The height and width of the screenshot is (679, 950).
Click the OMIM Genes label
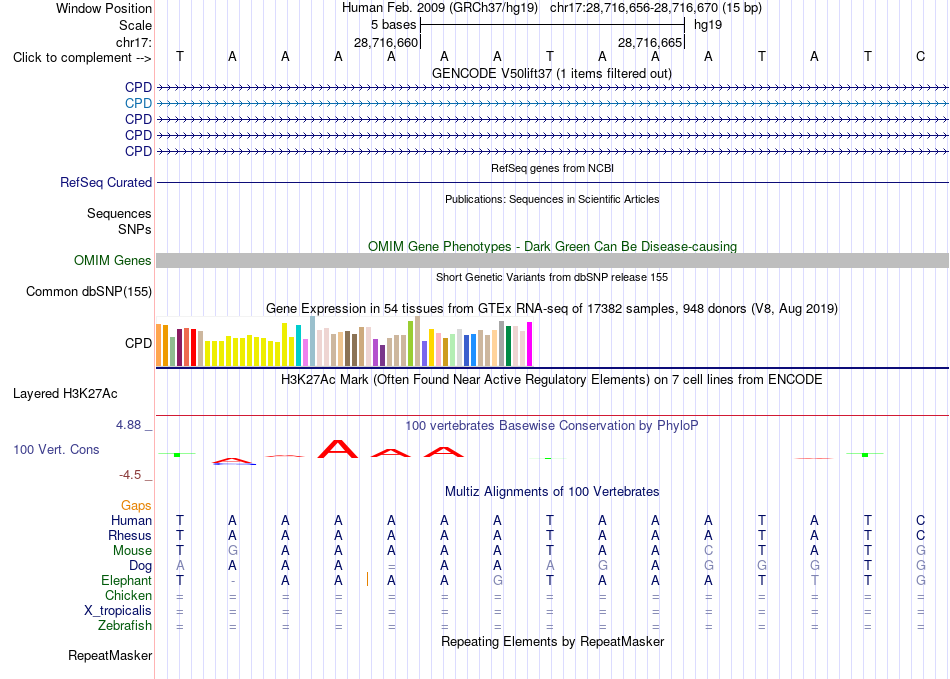[x=113, y=260]
